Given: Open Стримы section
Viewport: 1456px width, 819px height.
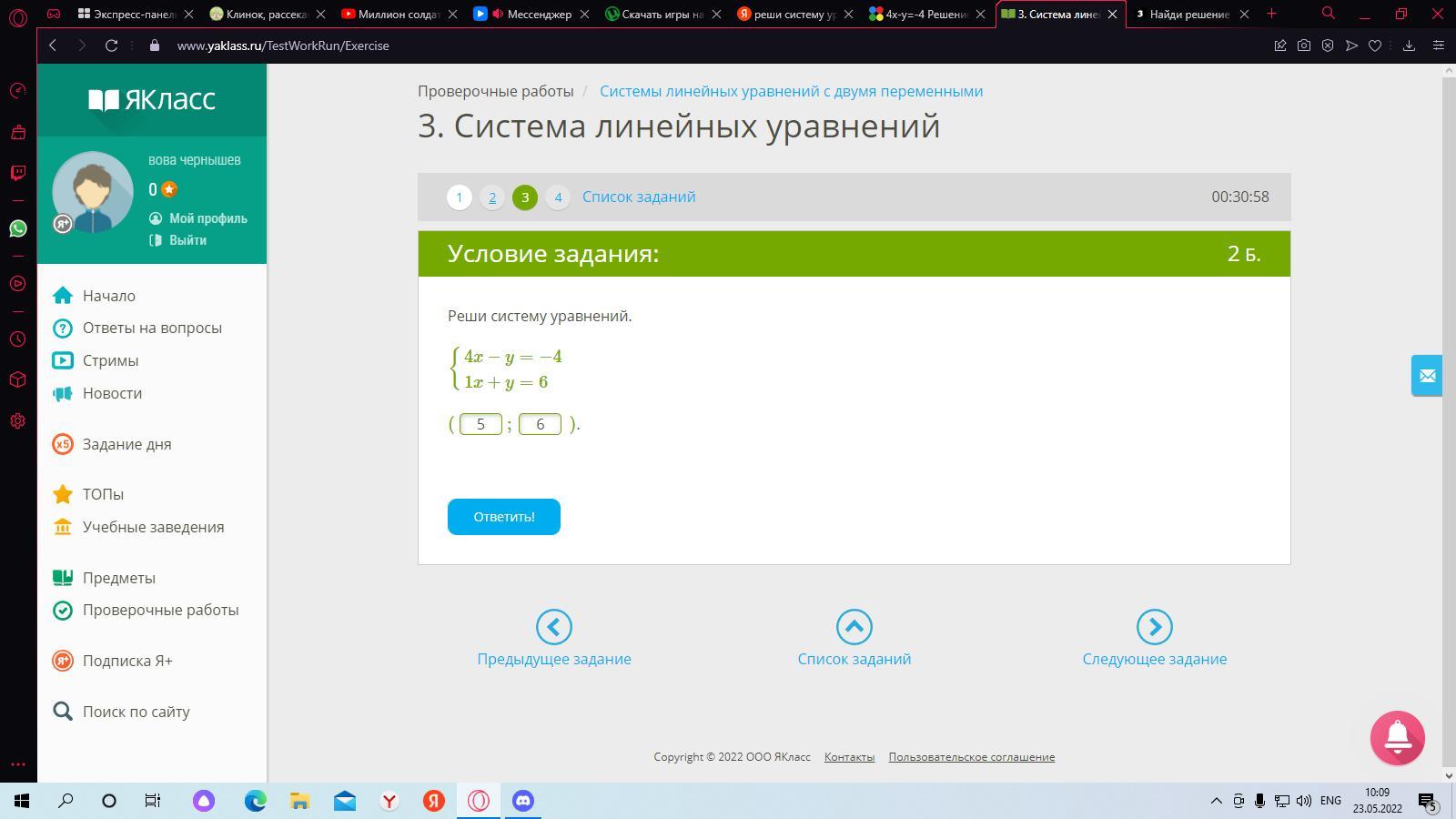Looking at the screenshot, I should [96, 360].
